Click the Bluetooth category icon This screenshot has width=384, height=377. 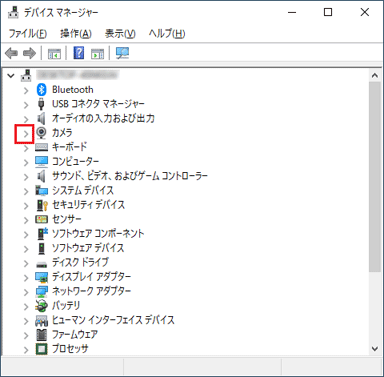[x=41, y=89]
